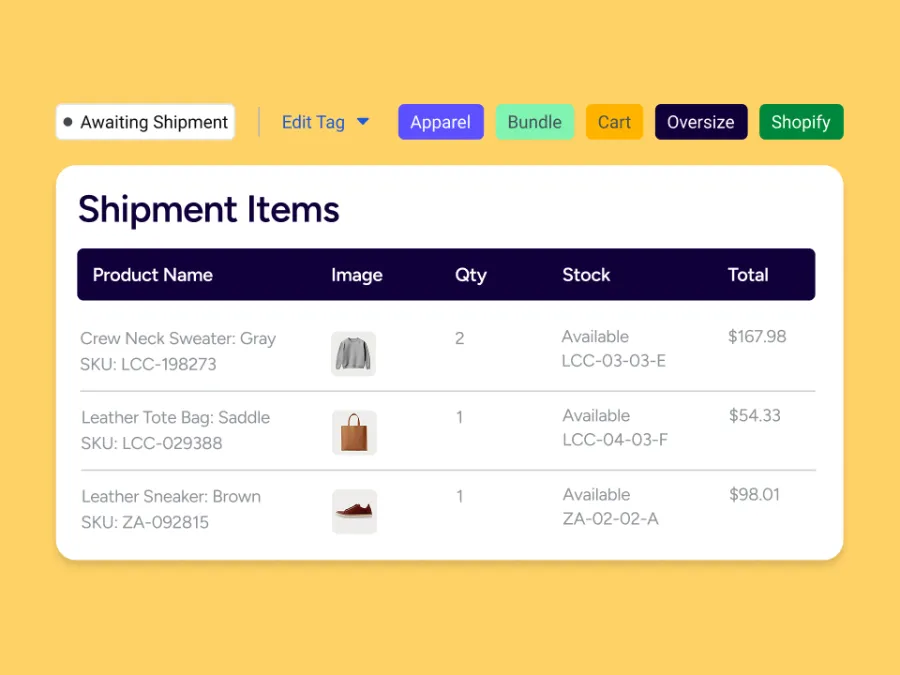Viewport: 900px width, 675px height.
Task: Click the brown sneaker product thumbnail
Action: tap(354, 512)
